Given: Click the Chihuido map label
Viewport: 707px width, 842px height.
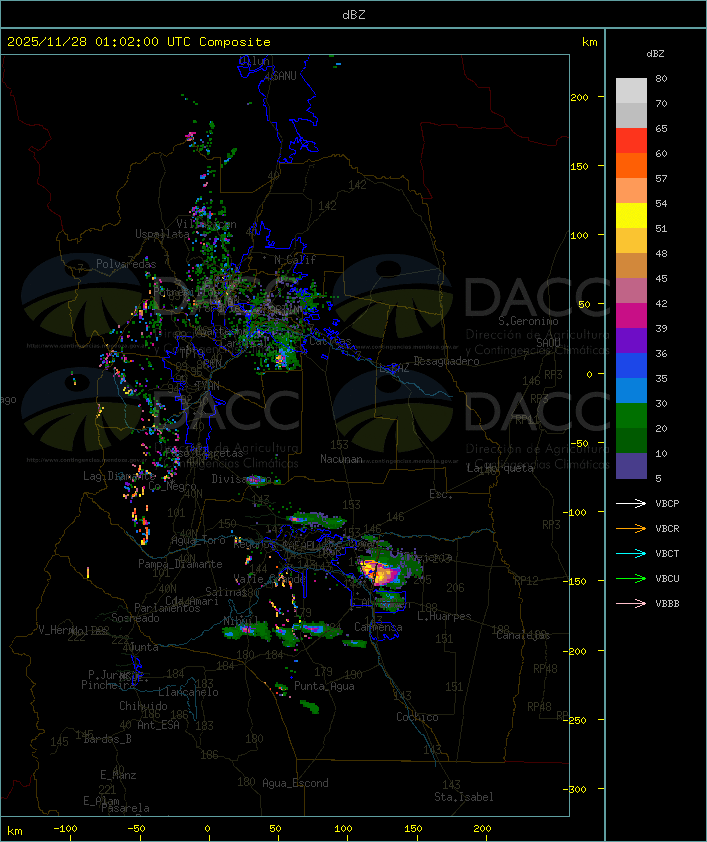Looking at the screenshot, I should click(x=143, y=706).
